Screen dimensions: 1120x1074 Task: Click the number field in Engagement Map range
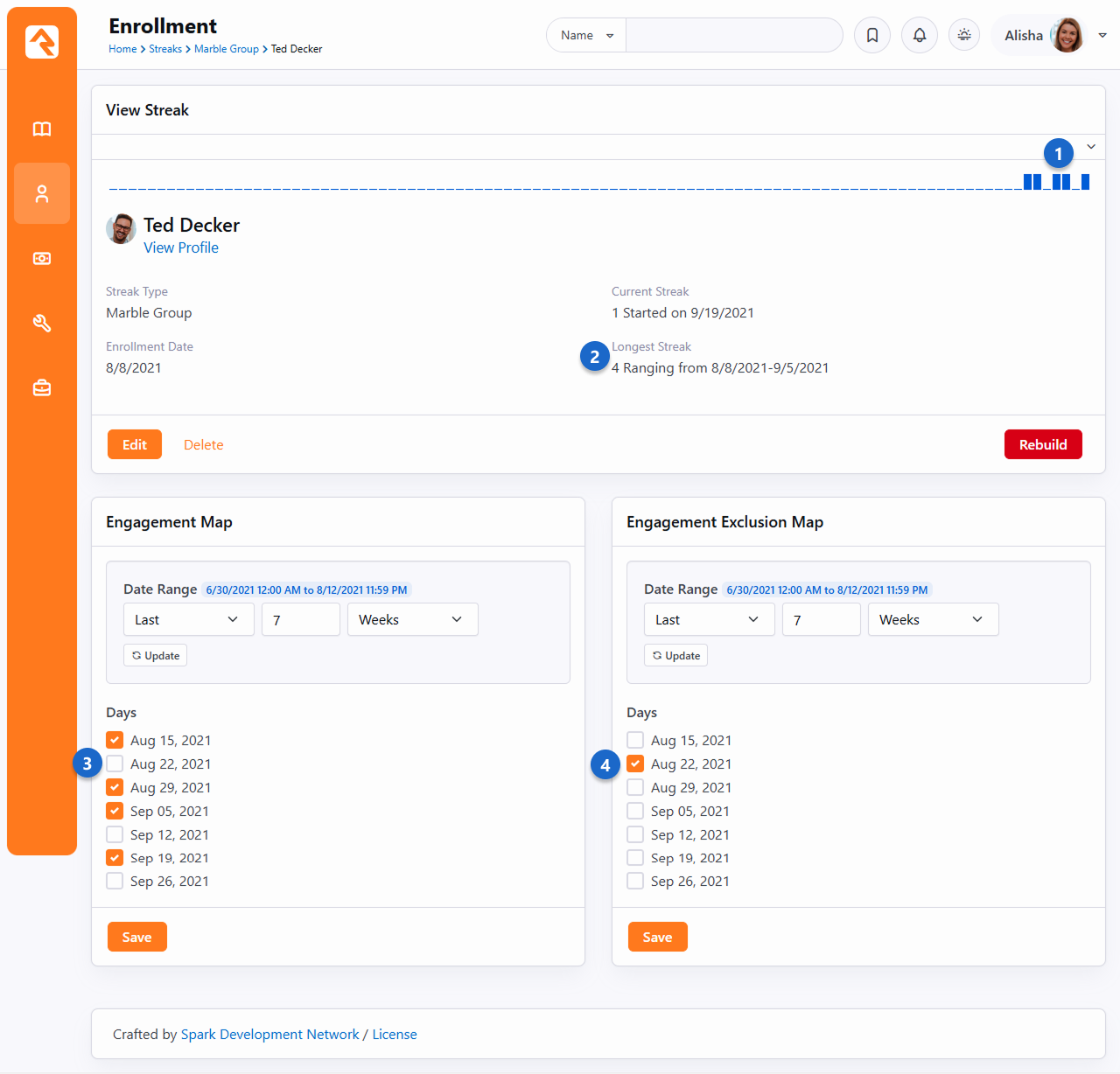(300, 619)
